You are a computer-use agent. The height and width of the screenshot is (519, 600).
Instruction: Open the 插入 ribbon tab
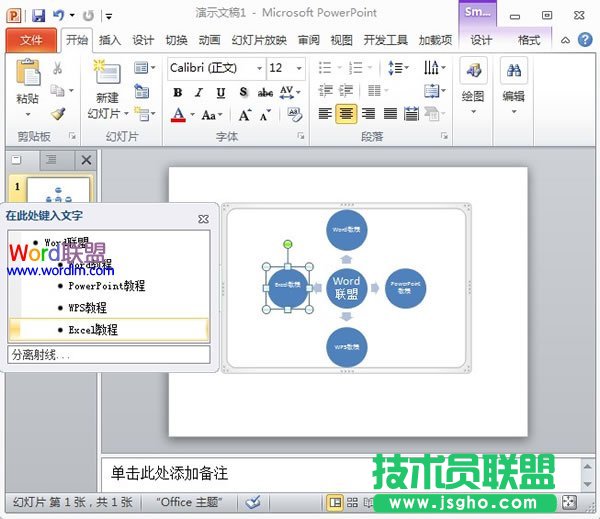110,40
